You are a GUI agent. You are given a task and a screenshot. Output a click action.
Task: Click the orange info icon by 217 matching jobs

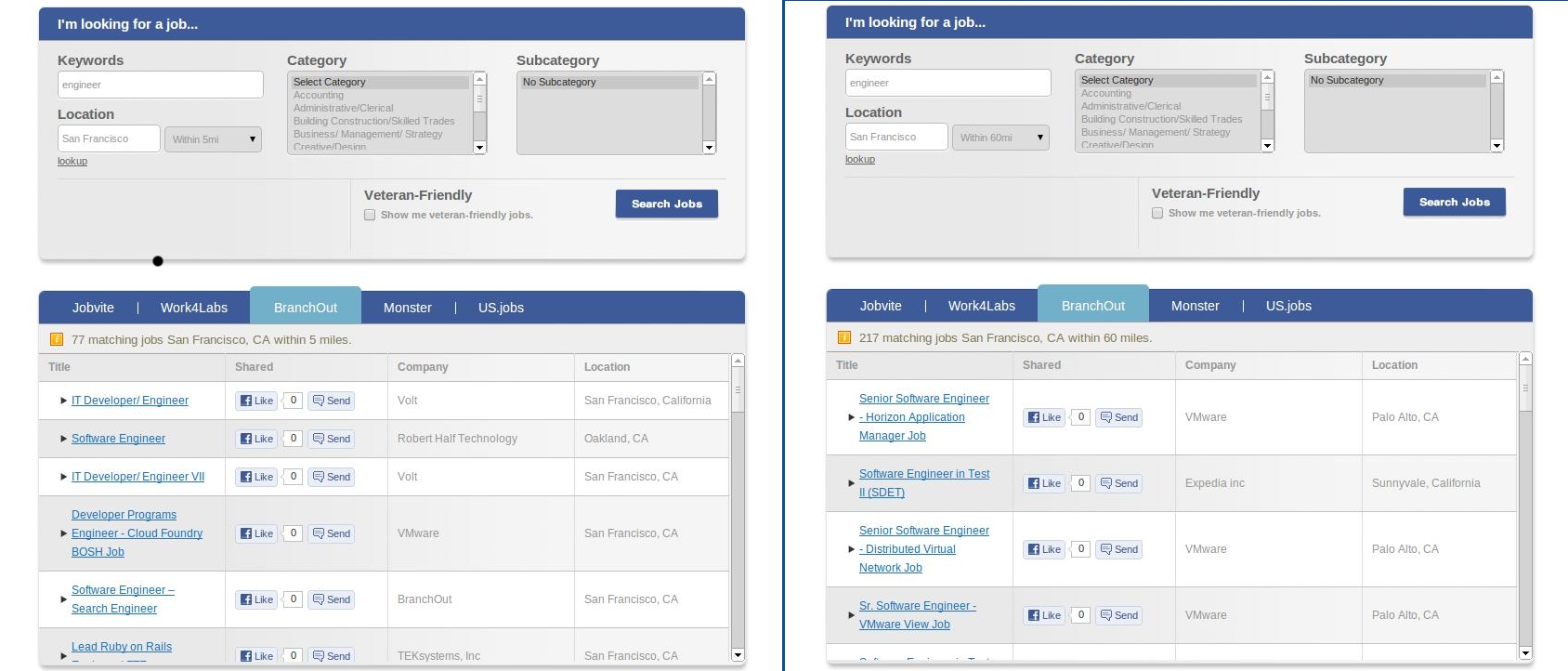coord(843,337)
